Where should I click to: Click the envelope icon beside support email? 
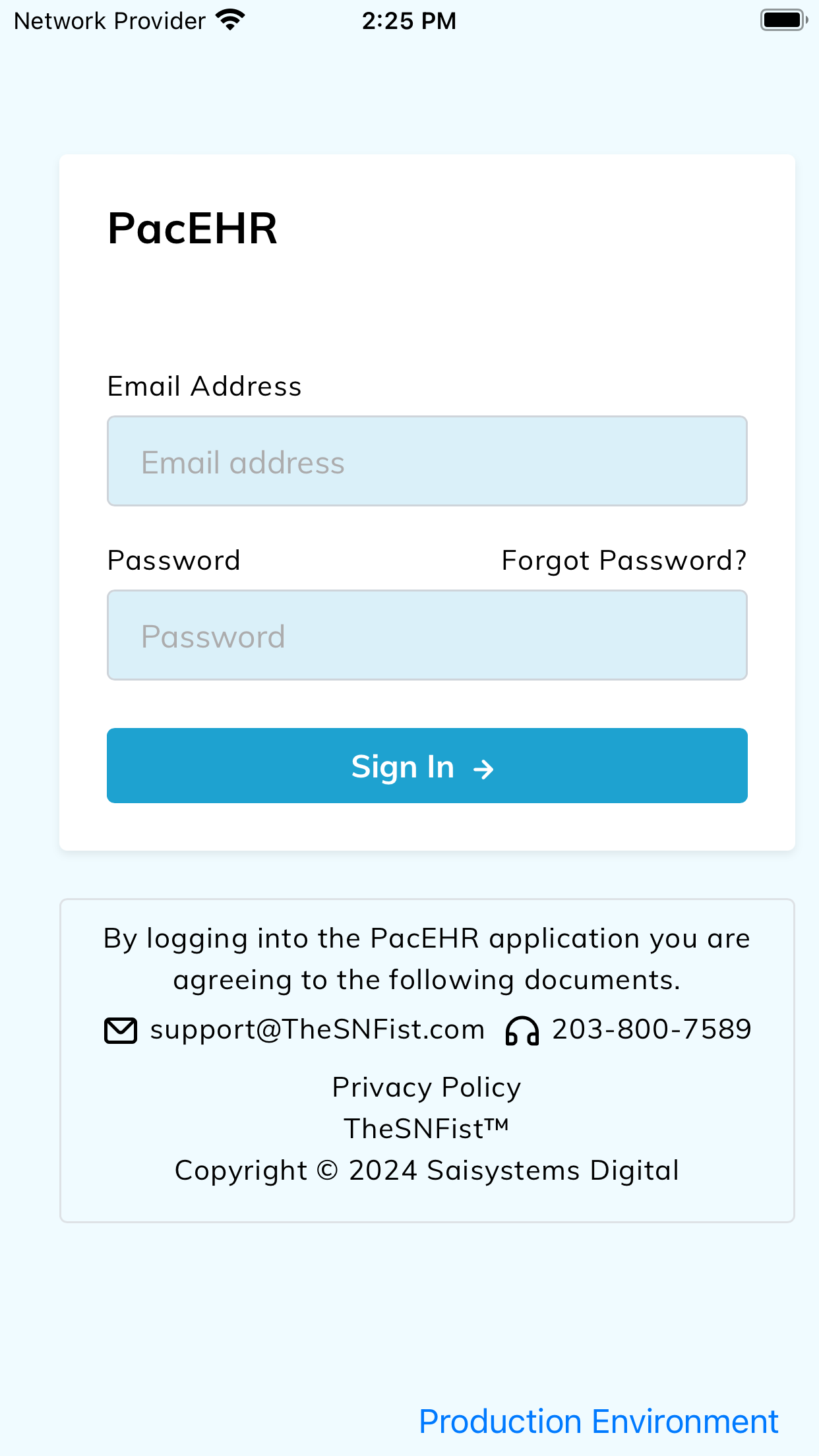[121, 1031]
